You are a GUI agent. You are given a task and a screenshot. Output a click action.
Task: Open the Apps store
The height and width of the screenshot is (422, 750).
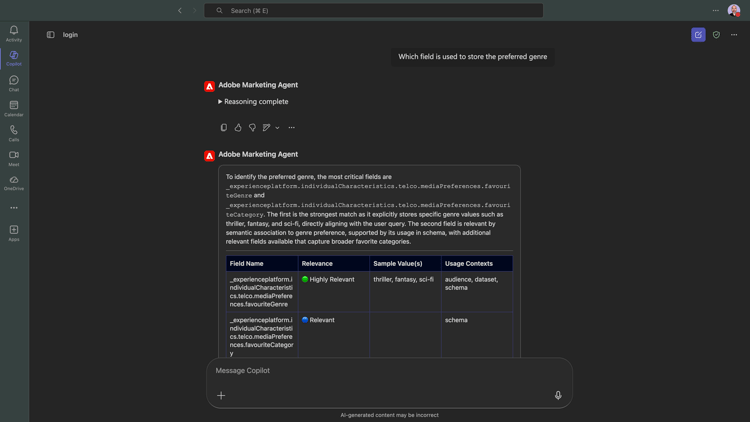14,233
